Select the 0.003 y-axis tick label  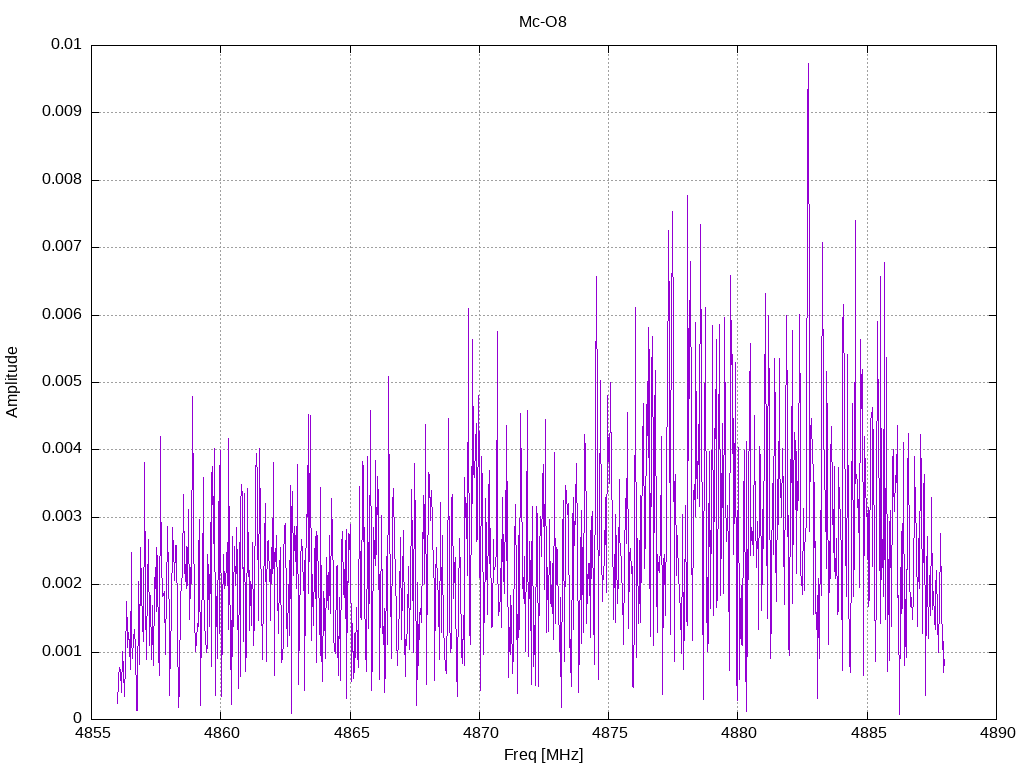point(61,517)
